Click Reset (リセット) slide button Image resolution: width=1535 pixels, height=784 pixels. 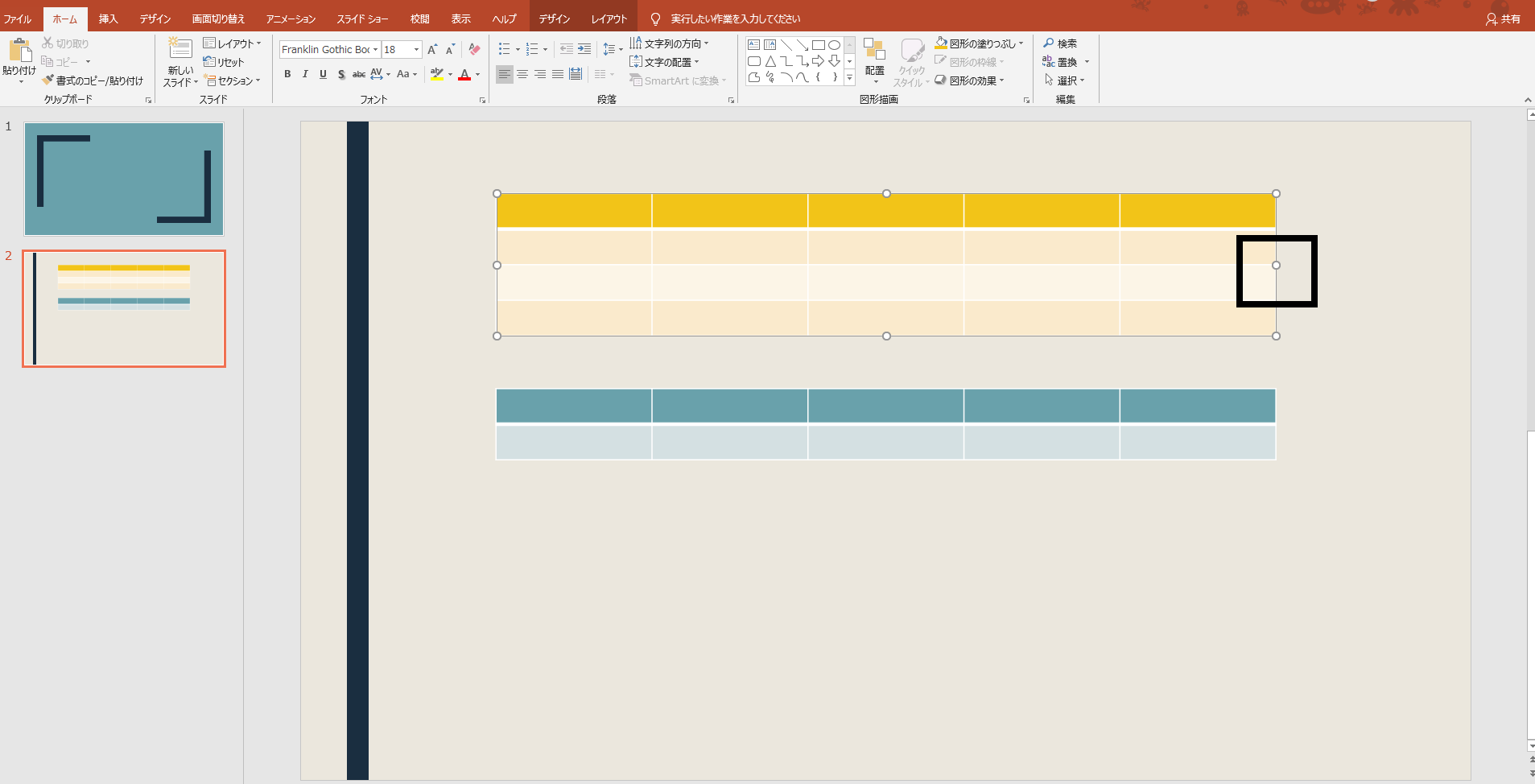click(x=224, y=62)
